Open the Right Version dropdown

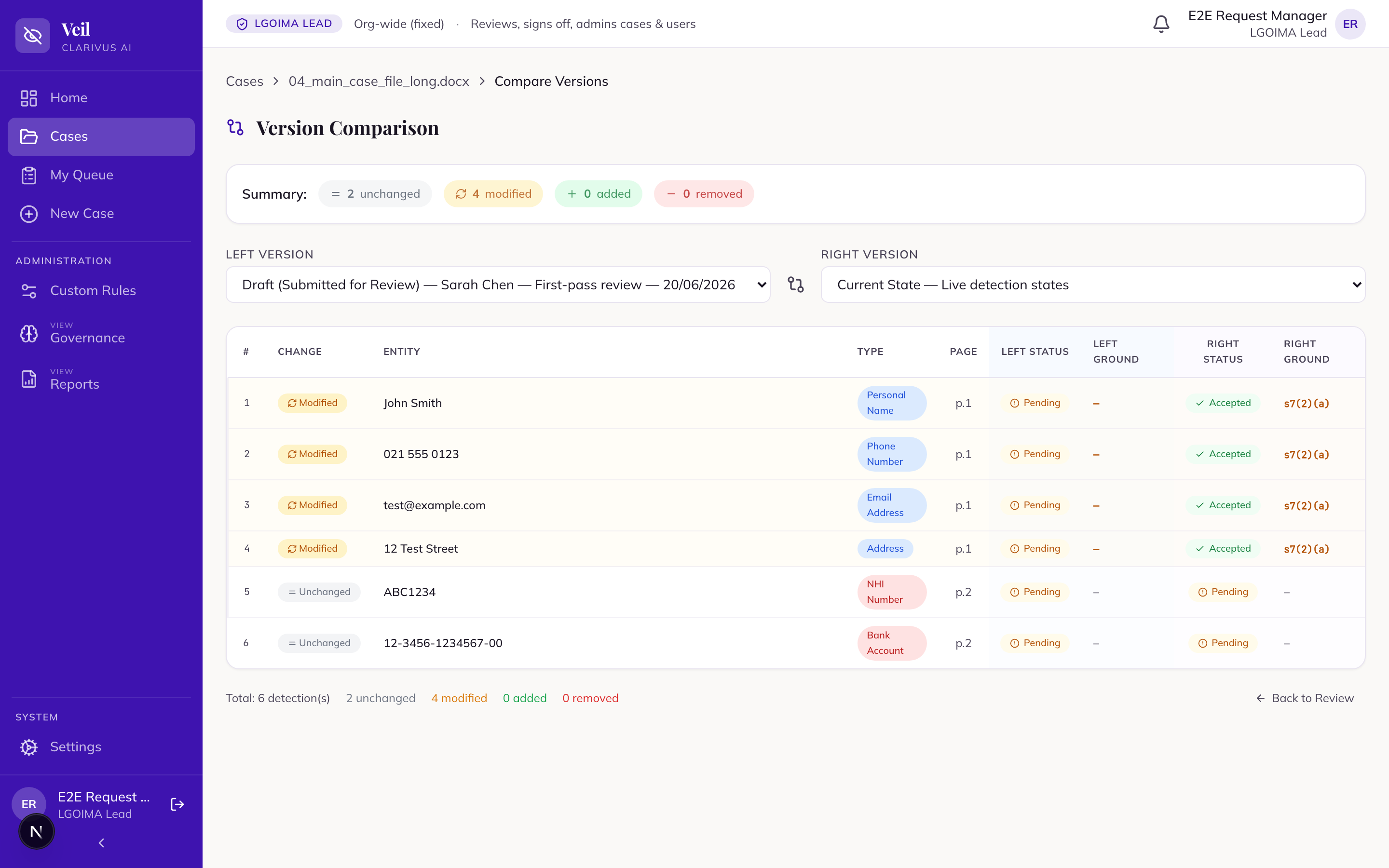1093,285
